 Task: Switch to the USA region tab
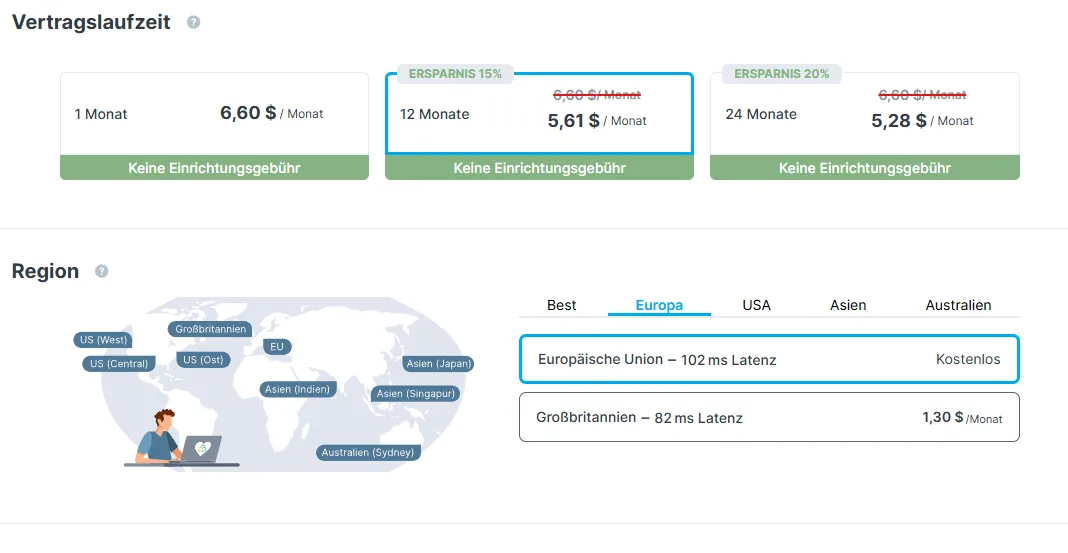coord(757,305)
